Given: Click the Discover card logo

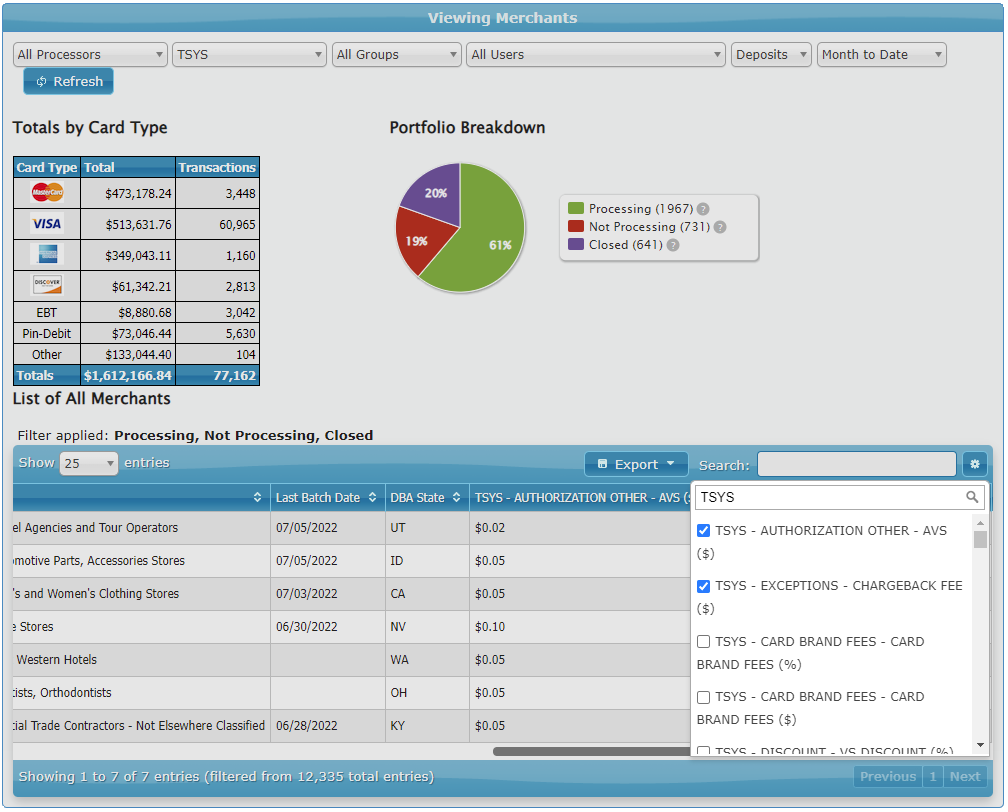Looking at the screenshot, I should 47,285.
